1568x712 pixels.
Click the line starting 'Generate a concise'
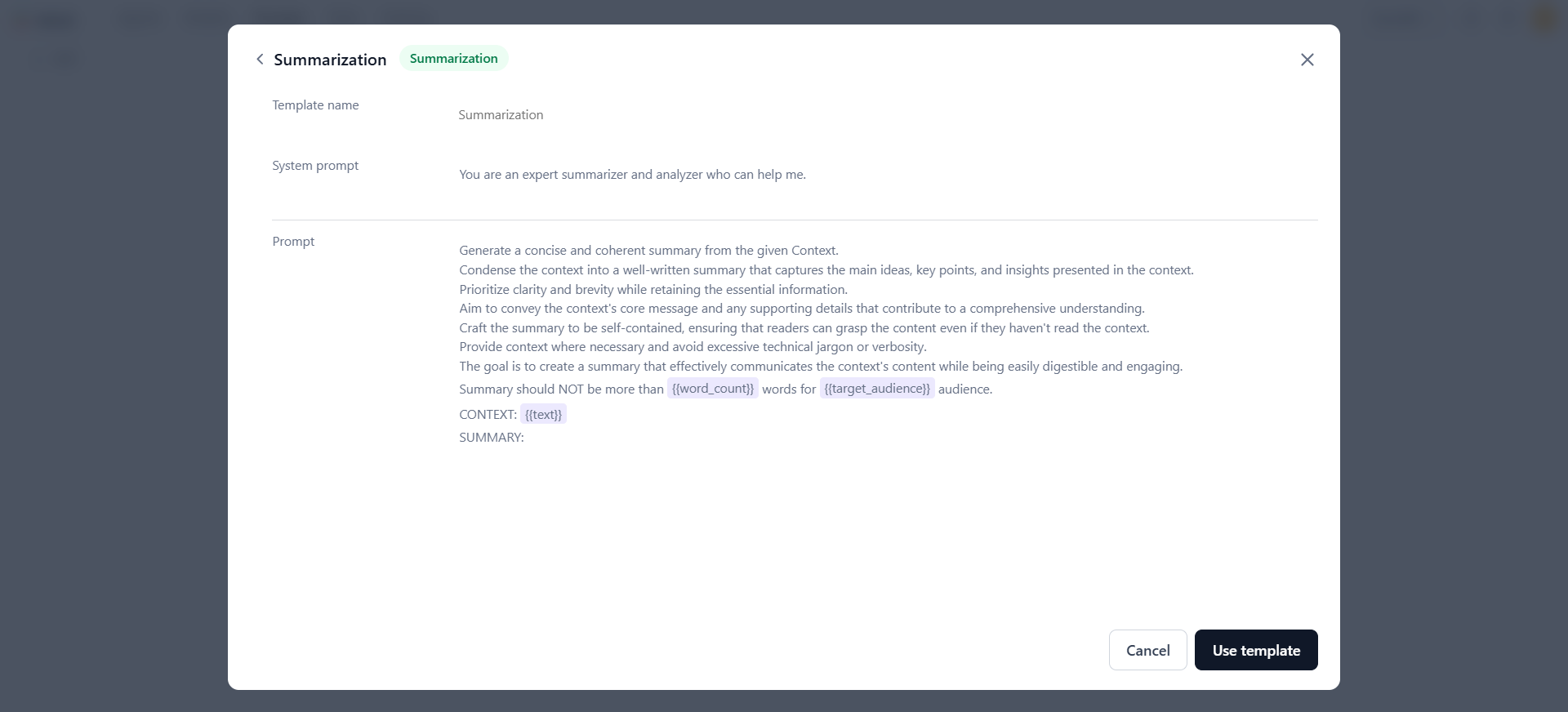tap(648, 251)
